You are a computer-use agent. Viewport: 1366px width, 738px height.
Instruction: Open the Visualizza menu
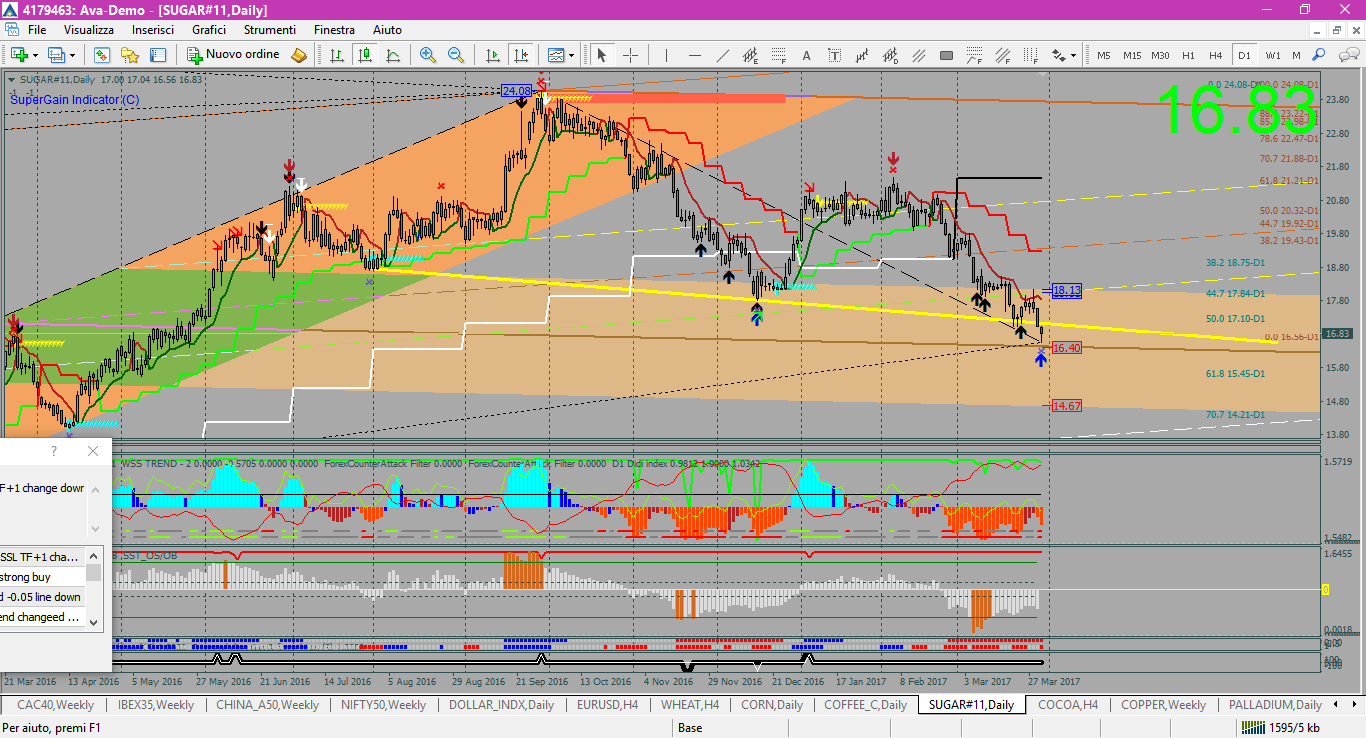(89, 30)
